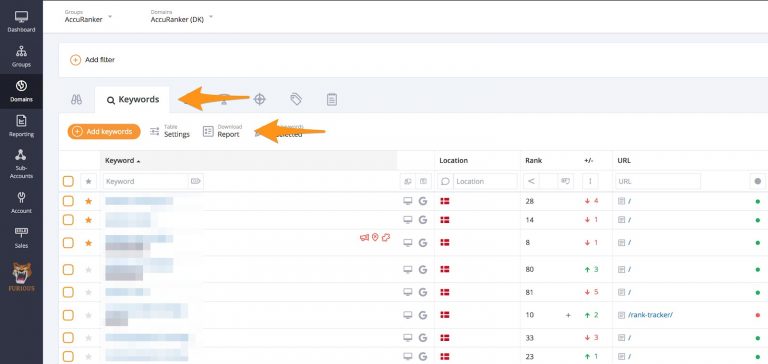
Task: Open Sales in the sidebar
Action: tap(21, 238)
